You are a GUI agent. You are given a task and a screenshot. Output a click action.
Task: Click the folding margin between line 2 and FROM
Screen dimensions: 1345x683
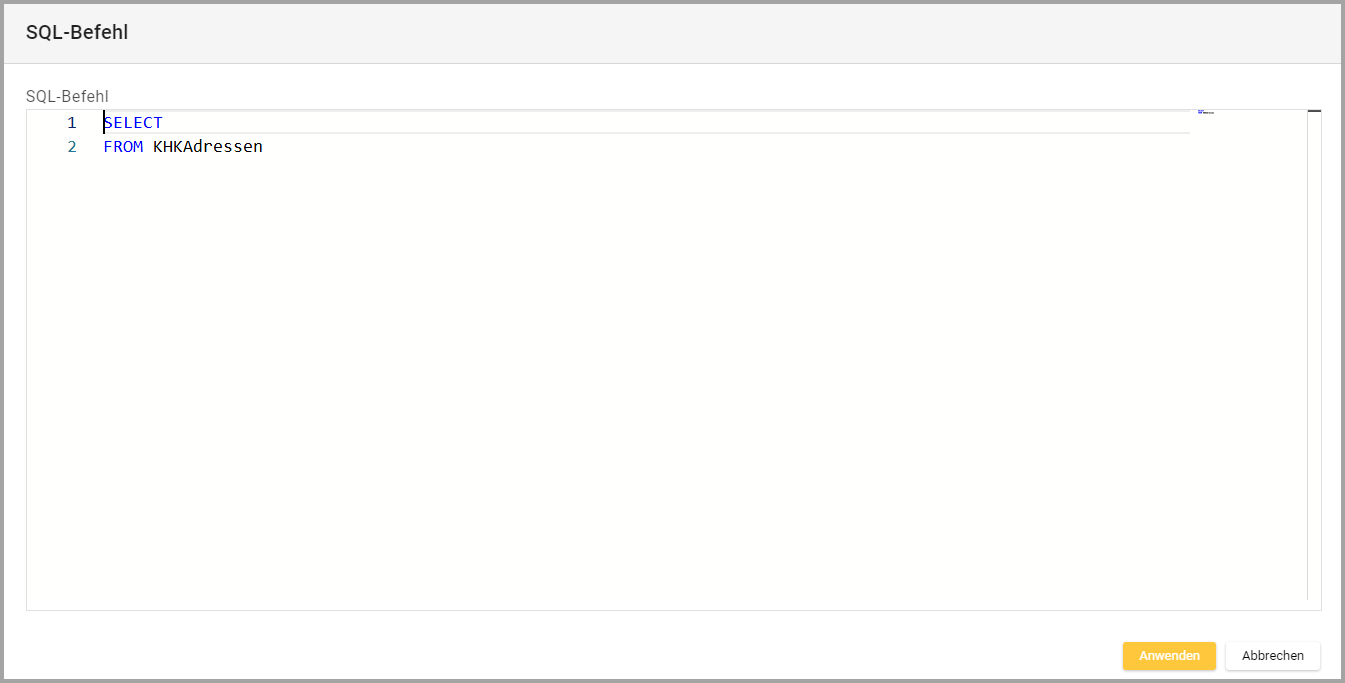[x=90, y=147]
